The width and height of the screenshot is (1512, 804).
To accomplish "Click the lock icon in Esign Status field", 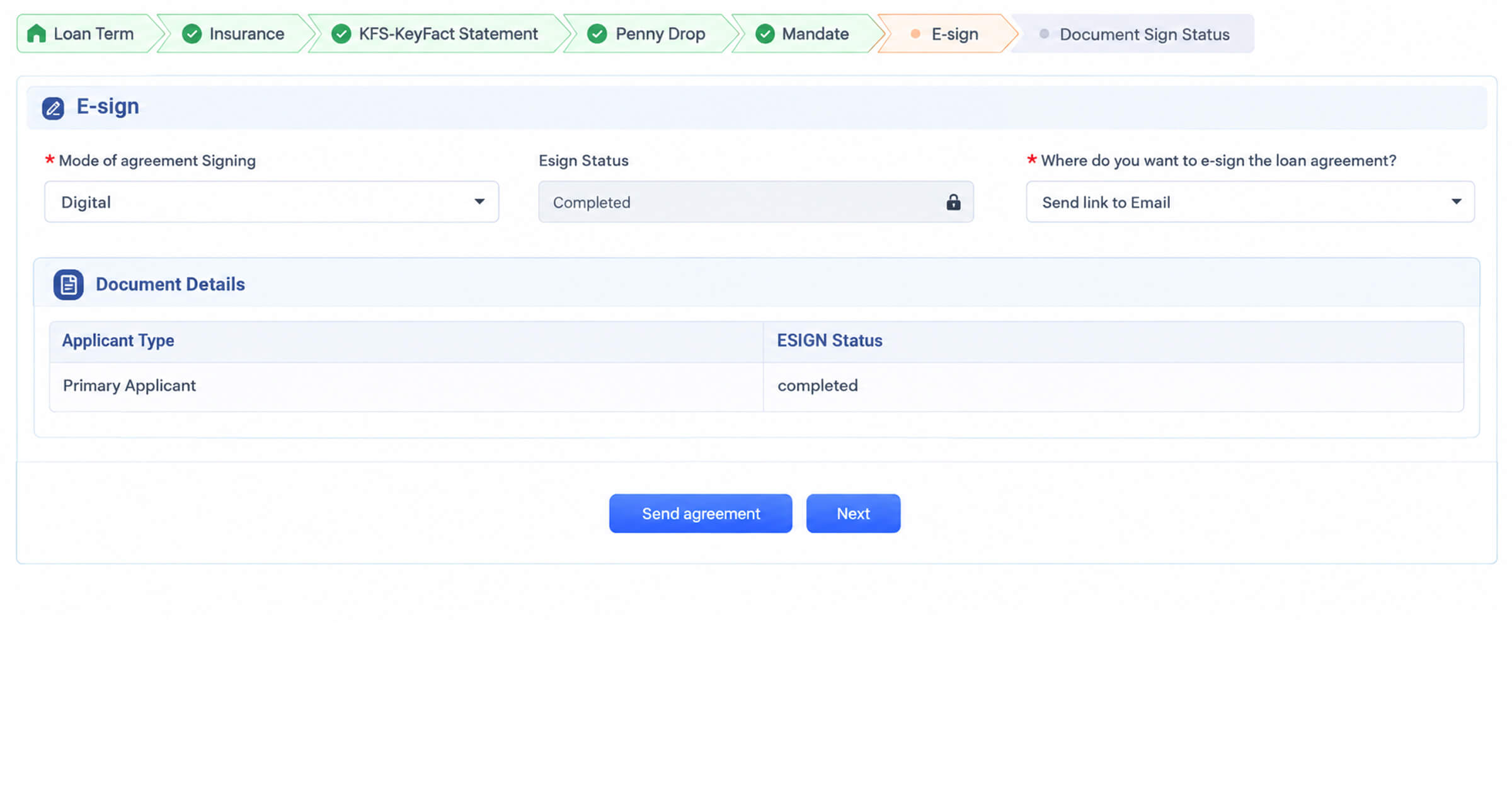I will tap(953, 202).
